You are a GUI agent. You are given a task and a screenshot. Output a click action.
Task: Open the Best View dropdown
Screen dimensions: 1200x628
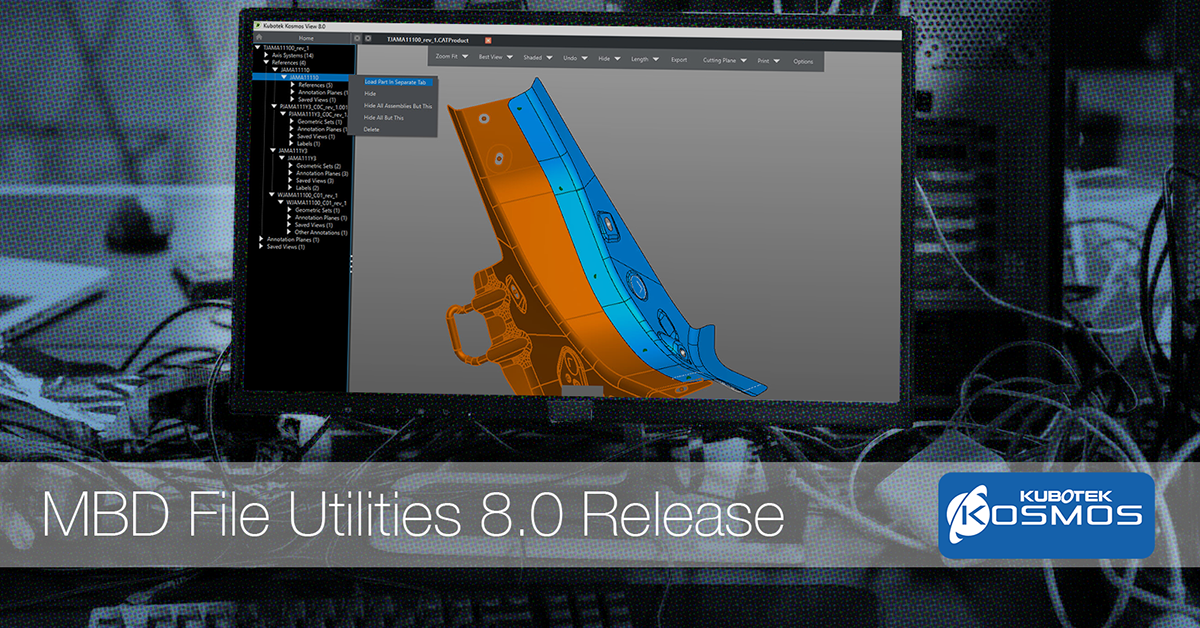tap(496, 58)
